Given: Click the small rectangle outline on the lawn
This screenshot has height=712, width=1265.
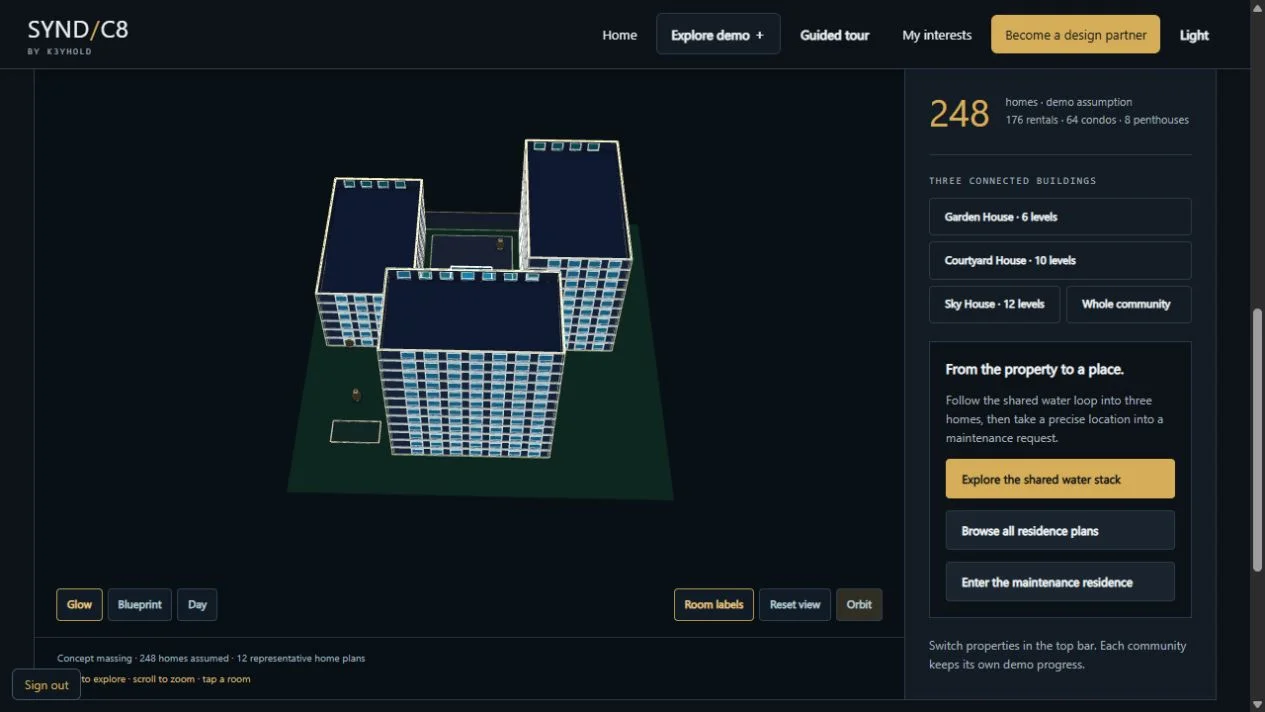Looking at the screenshot, I should pyautogui.click(x=356, y=431).
